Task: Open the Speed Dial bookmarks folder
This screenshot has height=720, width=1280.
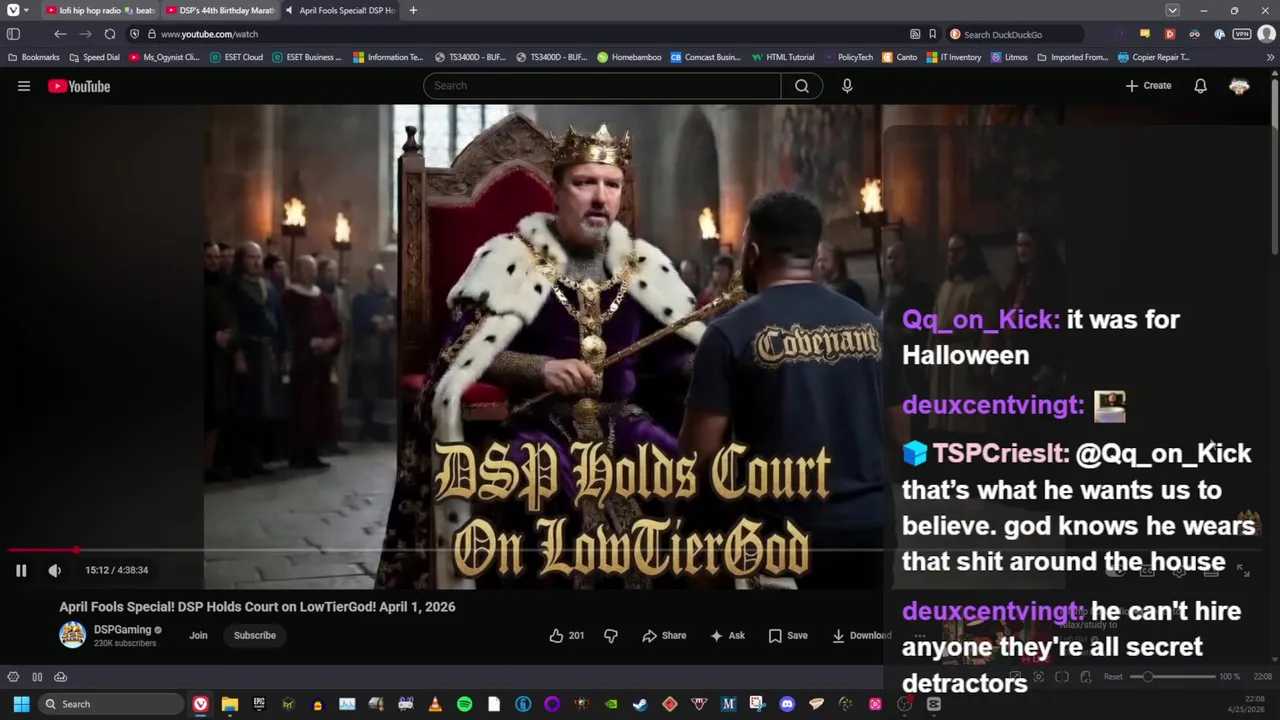Action: point(94,57)
